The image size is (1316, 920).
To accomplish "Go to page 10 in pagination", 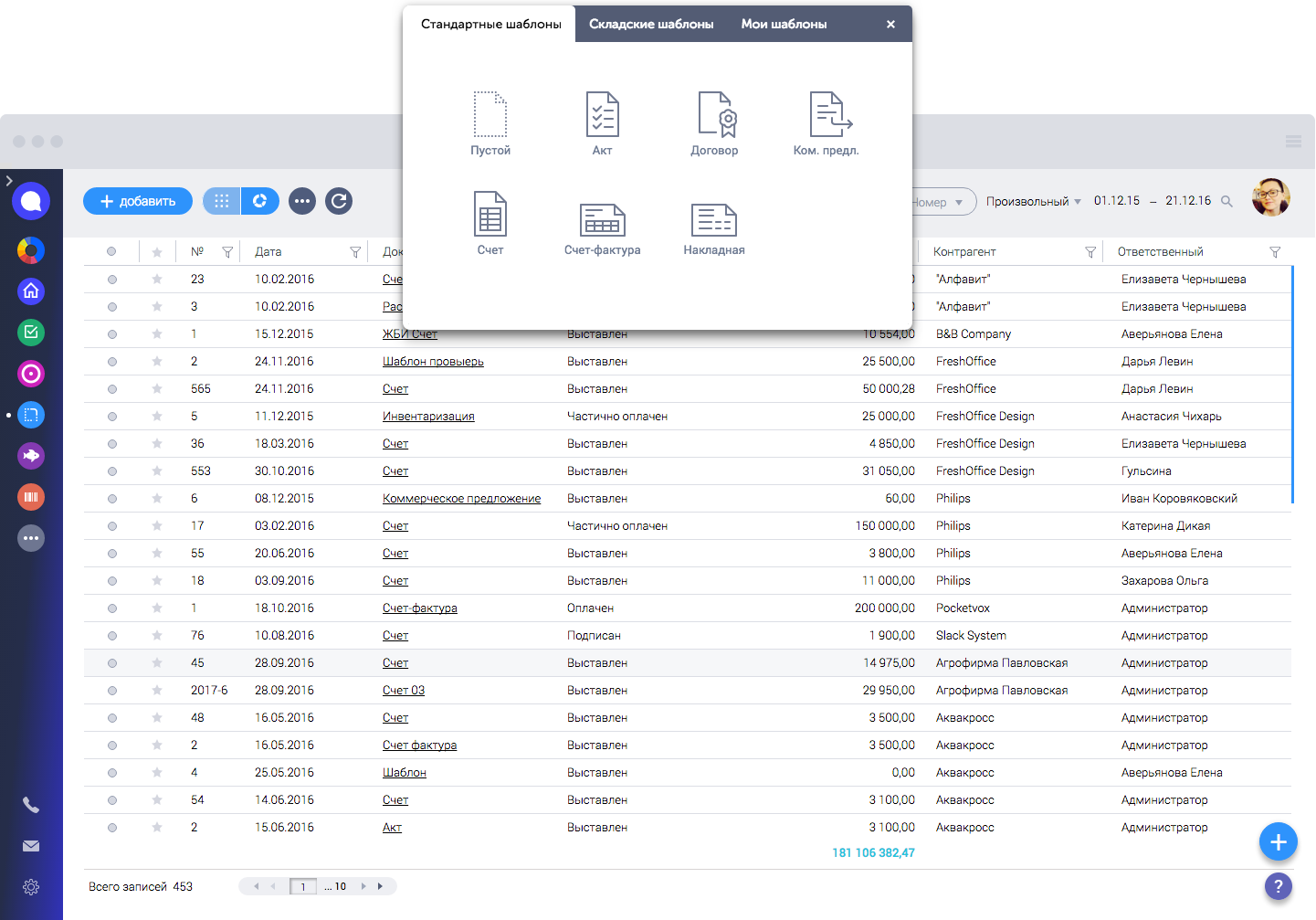I will coord(341,886).
